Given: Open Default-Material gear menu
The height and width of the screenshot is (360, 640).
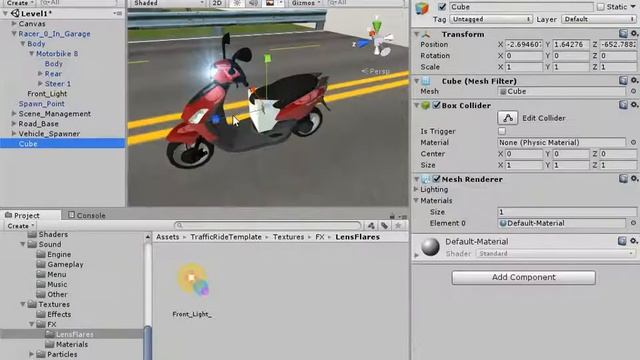Looking at the screenshot, I should [x=634, y=241].
